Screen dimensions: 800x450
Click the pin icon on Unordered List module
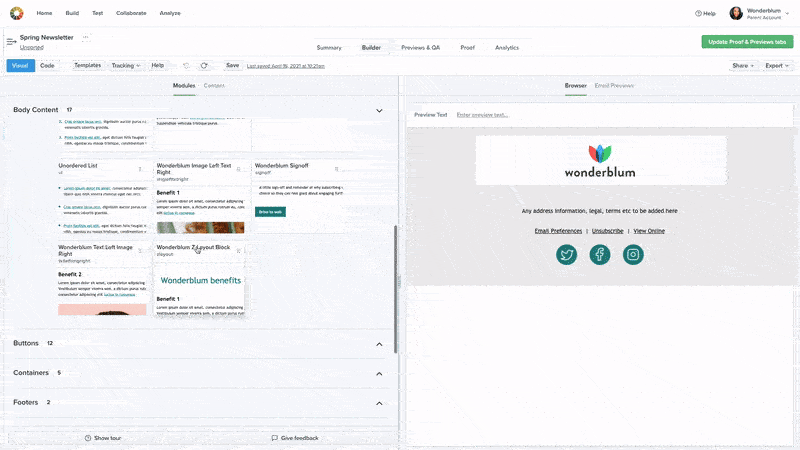point(140,169)
